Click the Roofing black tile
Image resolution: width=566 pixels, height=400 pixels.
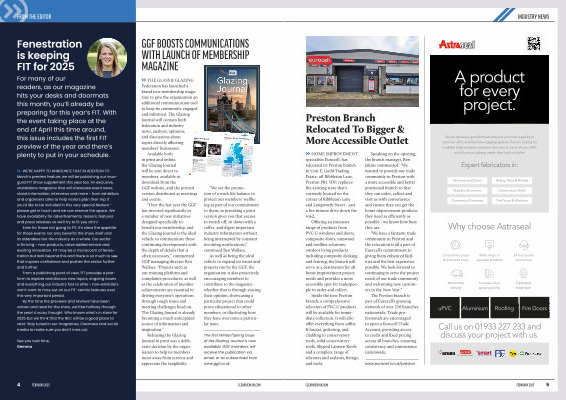[x=504, y=308]
